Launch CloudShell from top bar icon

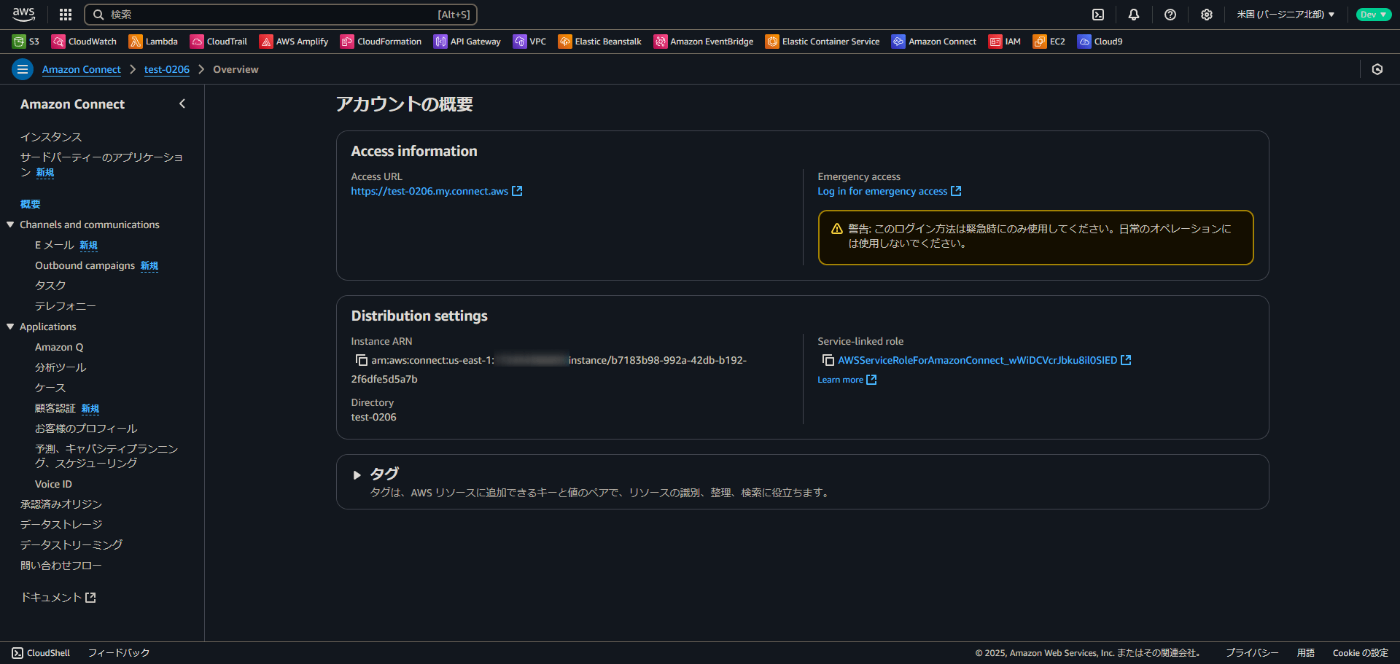click(x=1098, y=15)
